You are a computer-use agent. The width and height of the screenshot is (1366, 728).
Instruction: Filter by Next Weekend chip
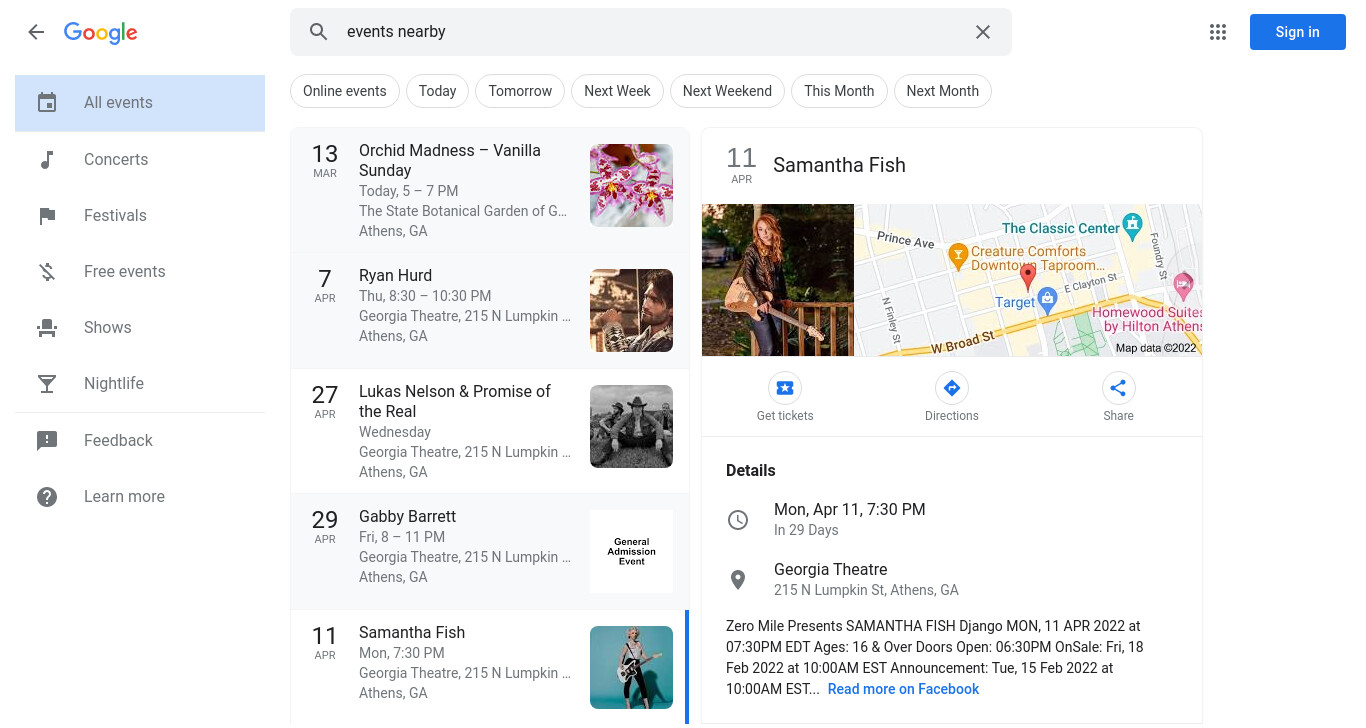pos(727,91)
